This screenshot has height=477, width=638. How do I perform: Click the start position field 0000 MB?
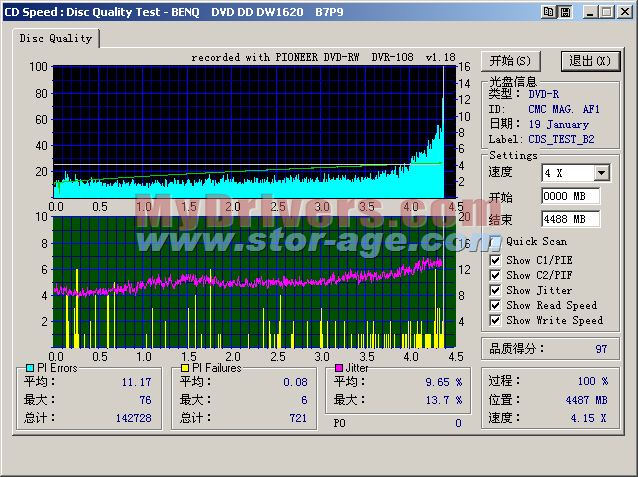tap(570, 196)
